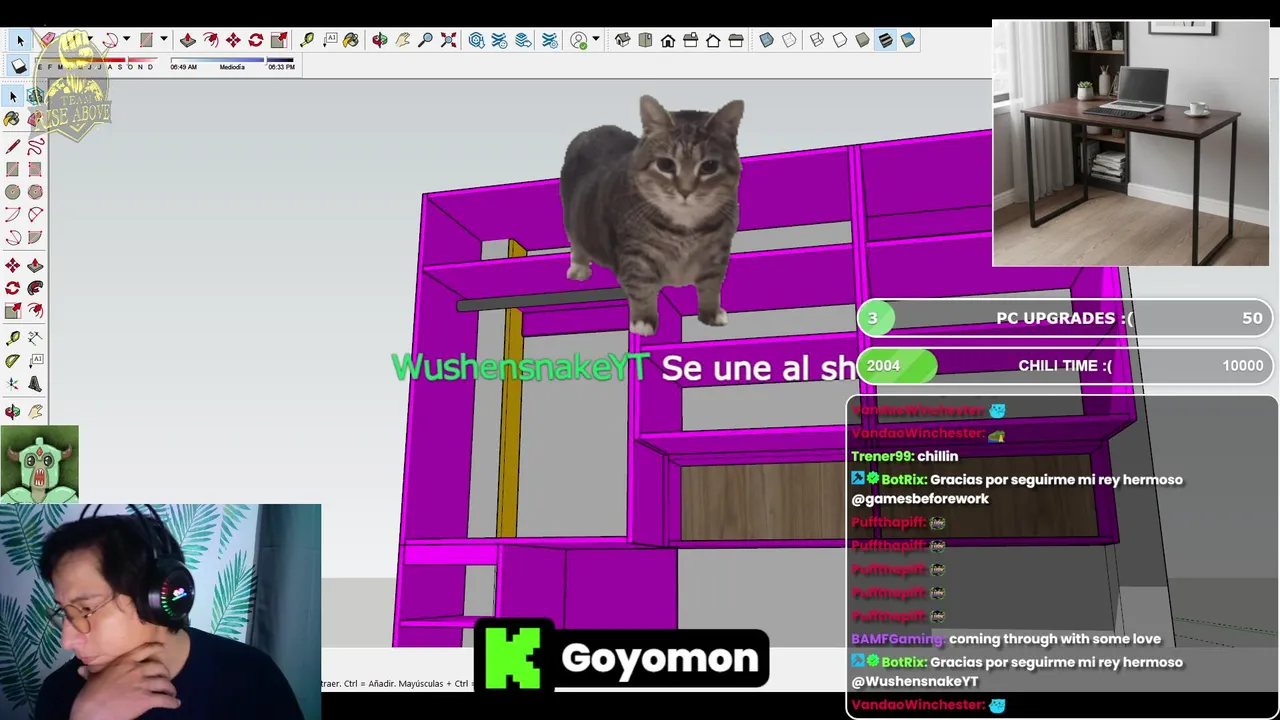Enable Hidden Line face style
The height and width of the screenshot is (720, 1280).
pos(840,40)
